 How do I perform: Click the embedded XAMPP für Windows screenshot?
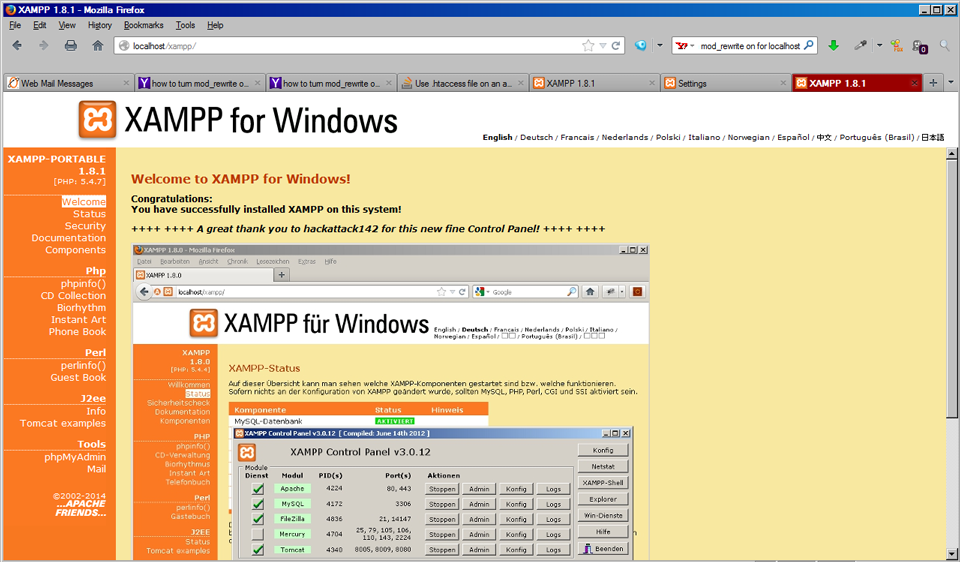pyautogui.click(x=391, y=402)
